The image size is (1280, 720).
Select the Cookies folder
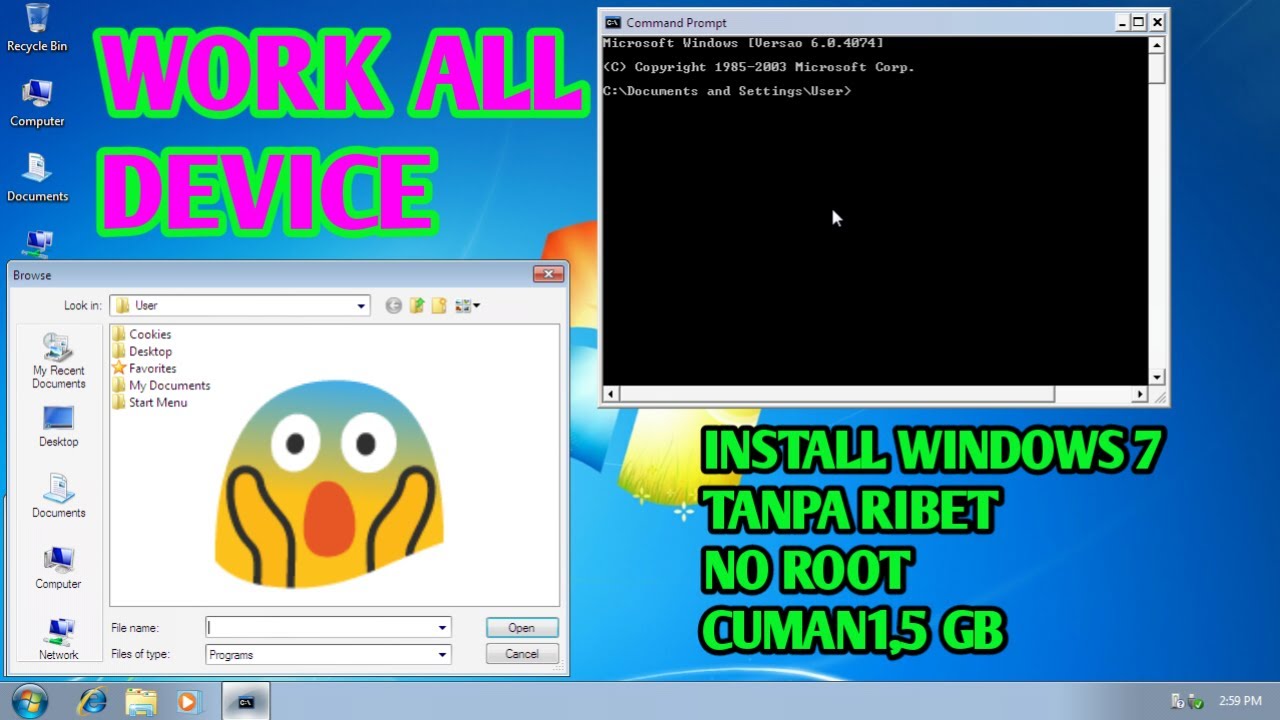pyautogui.click(x=142, y=334)
